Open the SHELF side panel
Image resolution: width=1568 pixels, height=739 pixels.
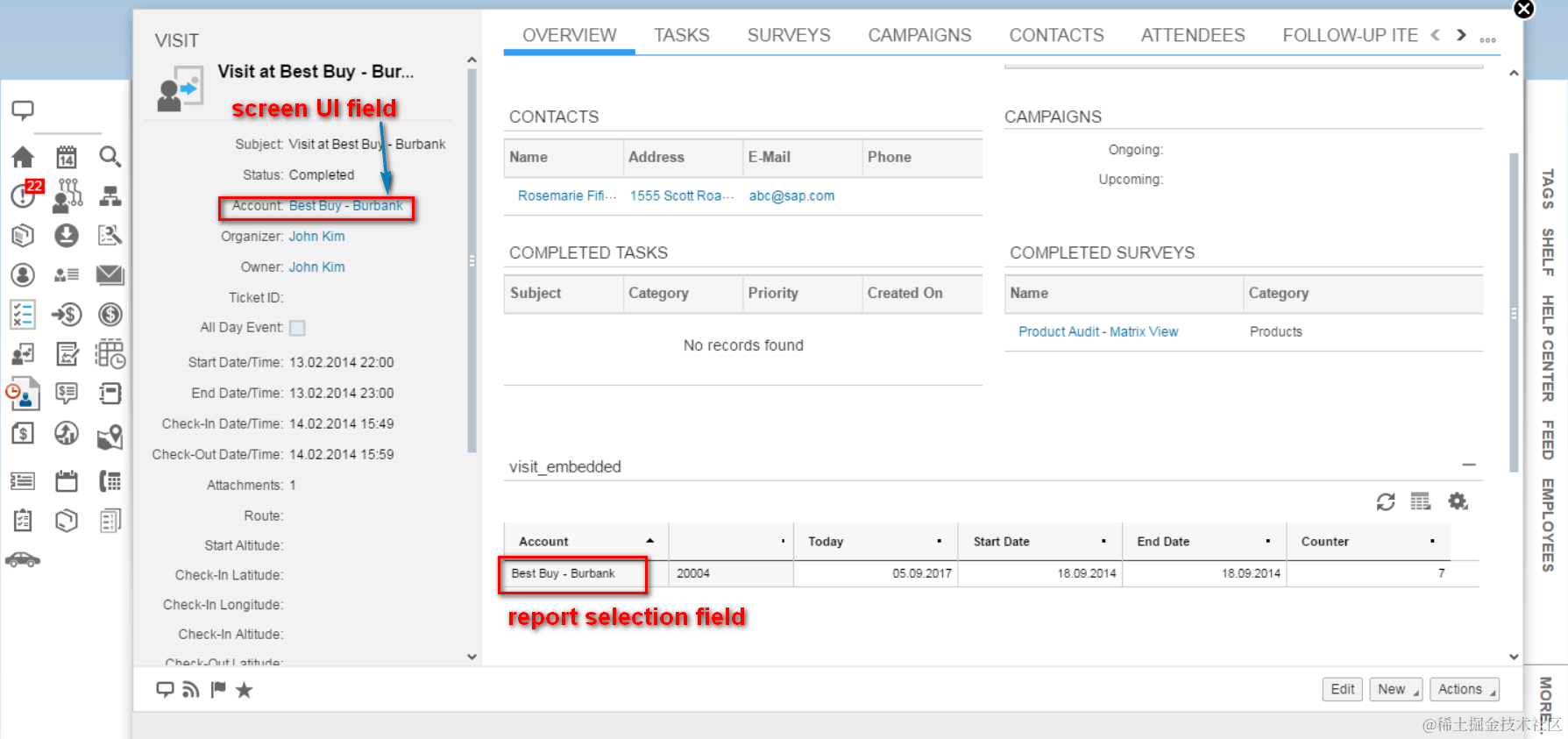(x=1548, y=252)
